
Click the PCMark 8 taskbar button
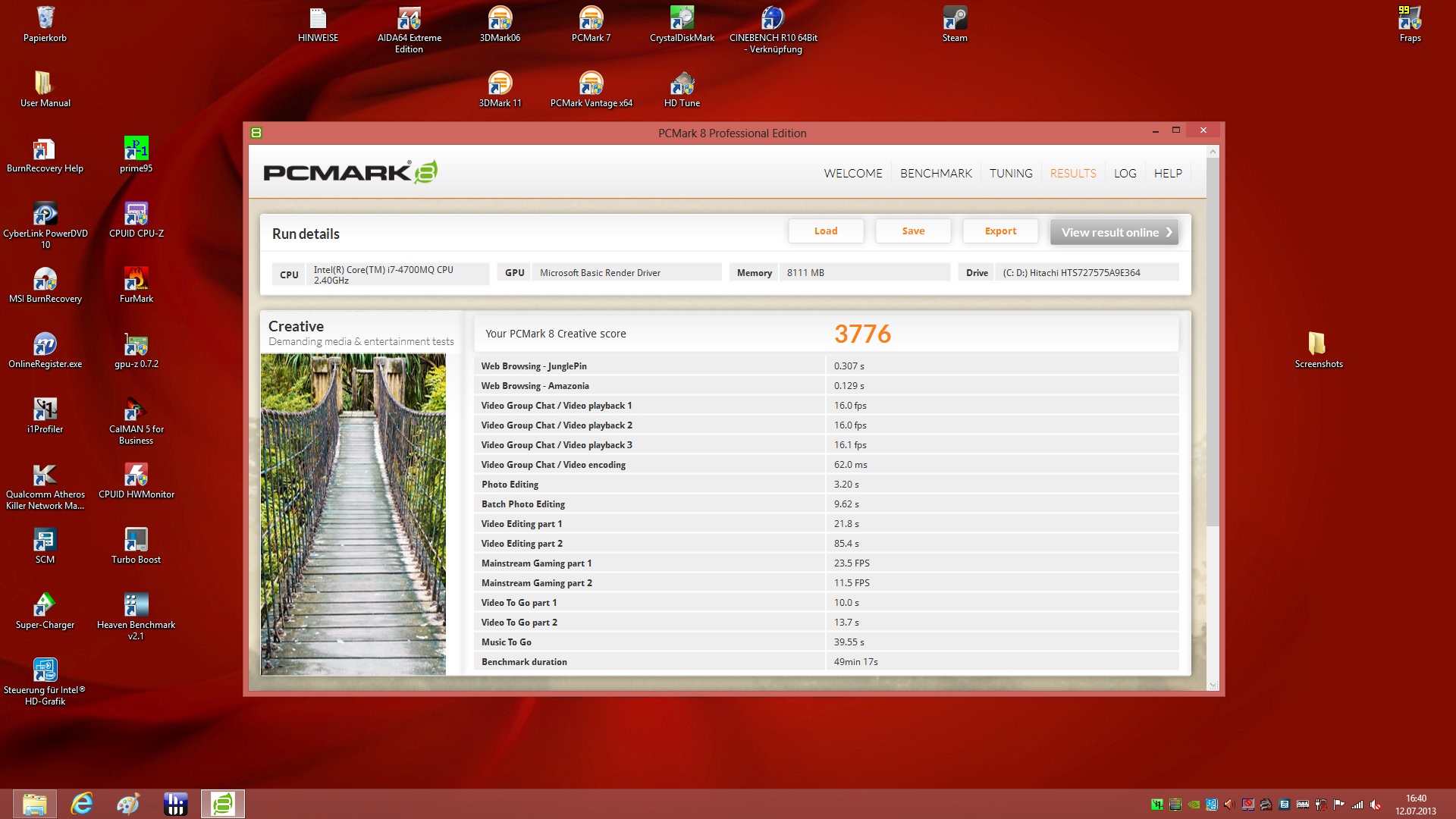(x=223, y=804)
